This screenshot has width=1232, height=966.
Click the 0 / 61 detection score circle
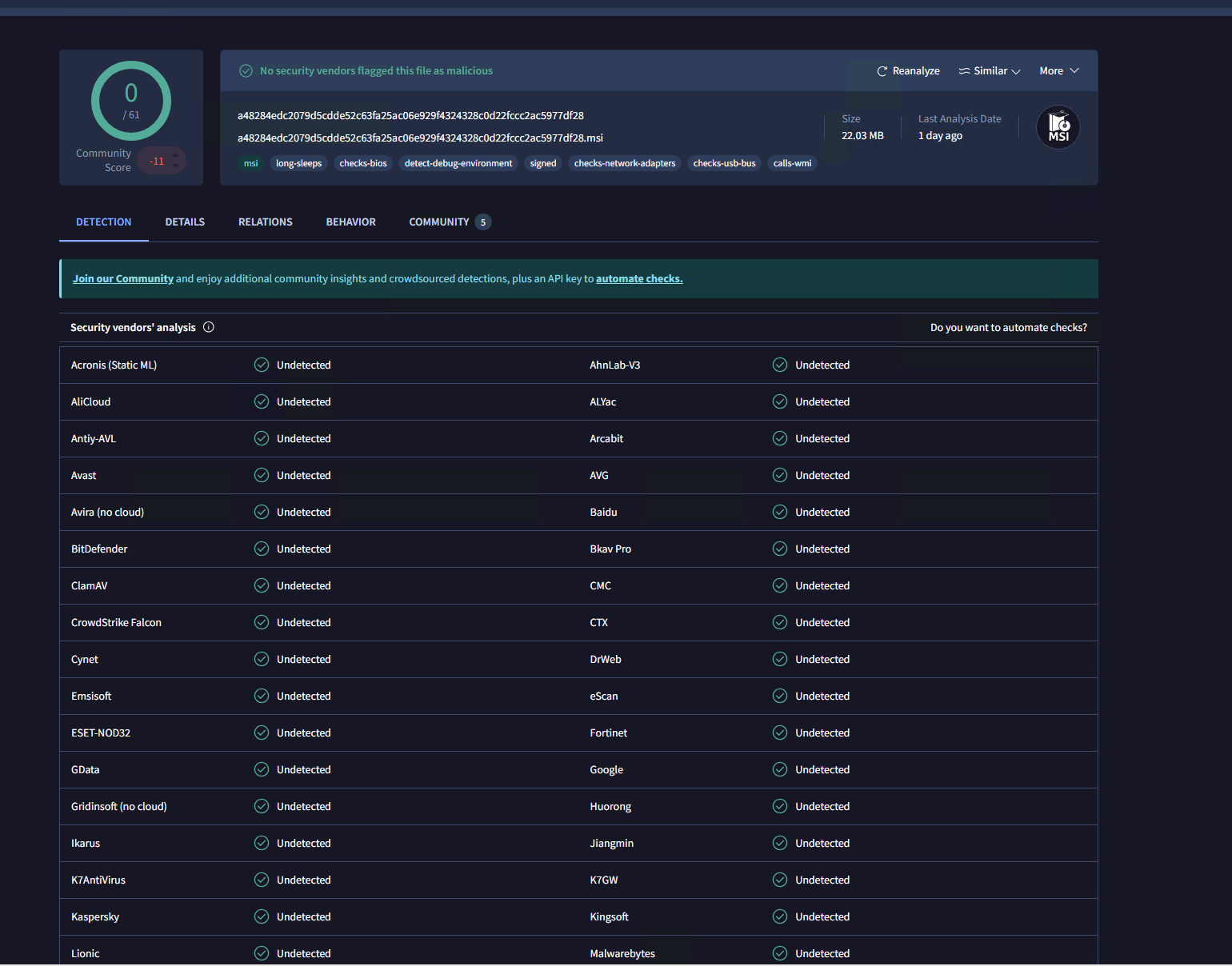click(x=131, y=101)
